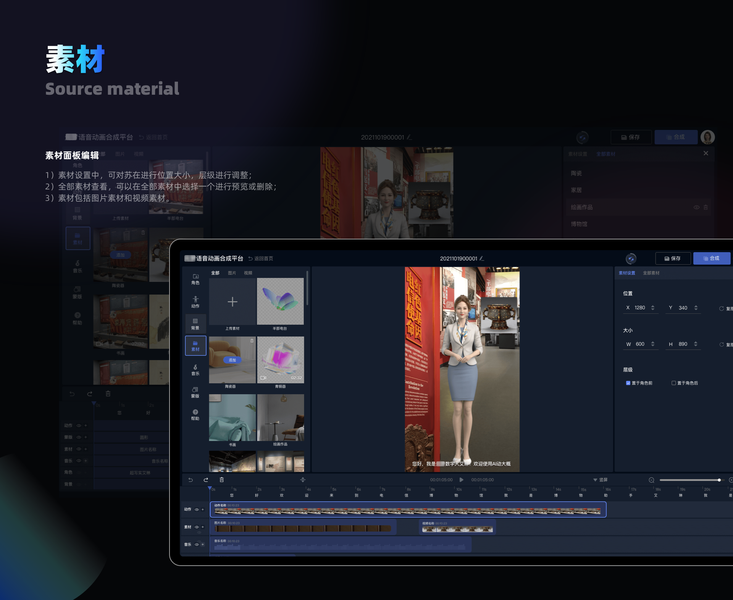Select the second video clip on 素材 track
This screenshot has height=600, width=733.
[457, 527]
